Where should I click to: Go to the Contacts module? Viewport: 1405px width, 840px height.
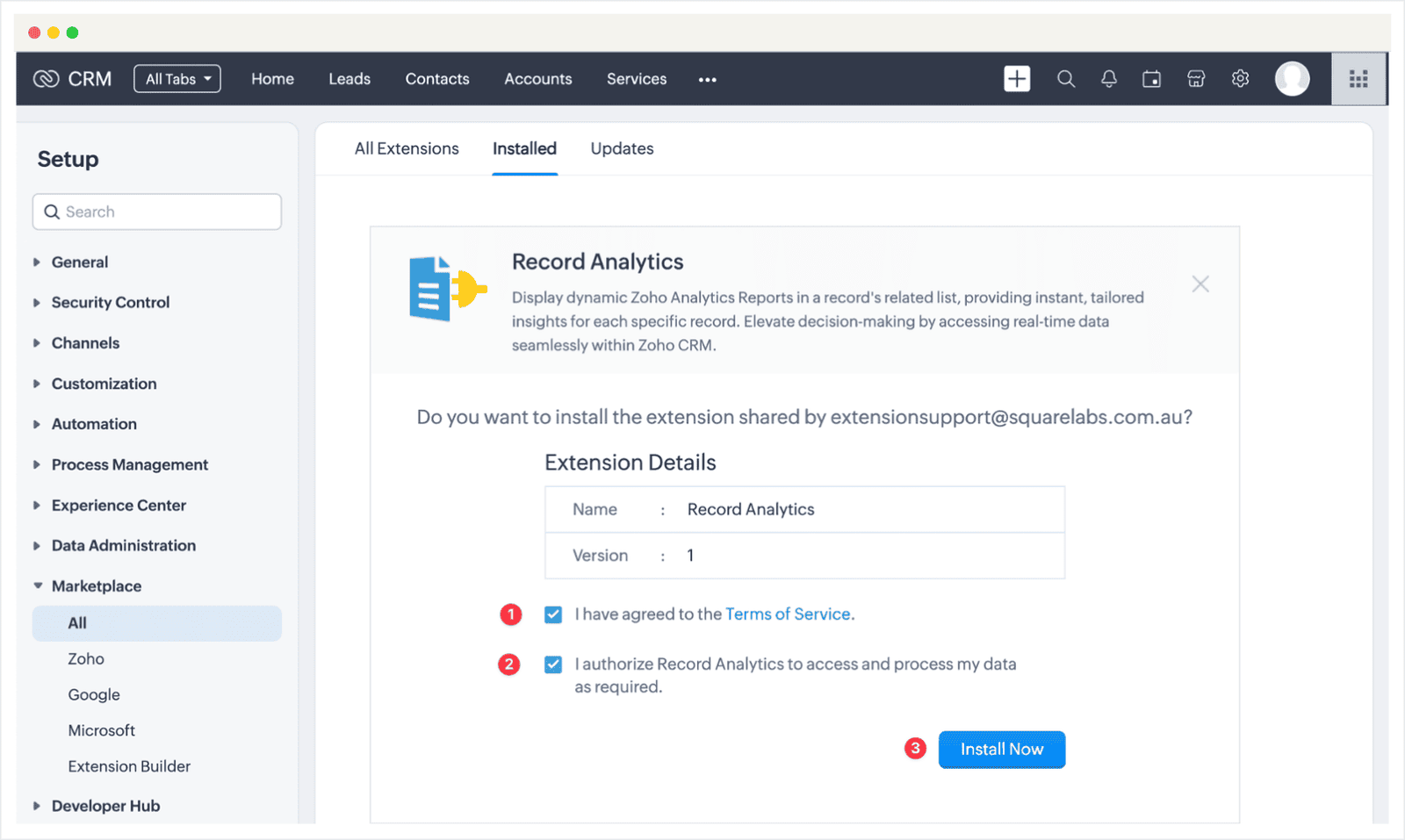point(437,79)
